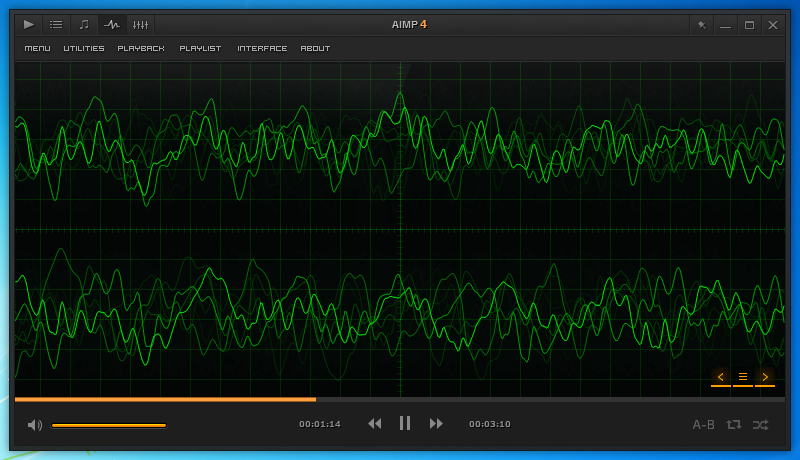Open the player view using the play icon tab

pyautogui.click(x=29, y=24)
